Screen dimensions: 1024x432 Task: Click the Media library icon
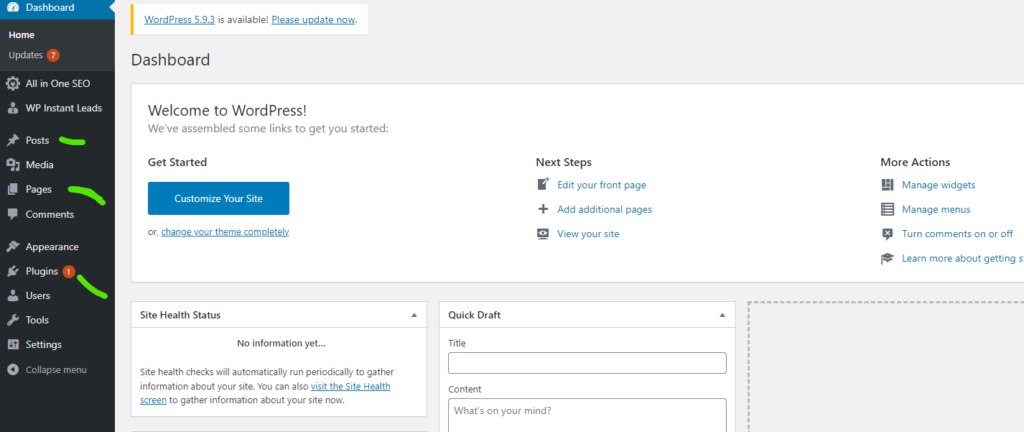[x=12, y=165]
